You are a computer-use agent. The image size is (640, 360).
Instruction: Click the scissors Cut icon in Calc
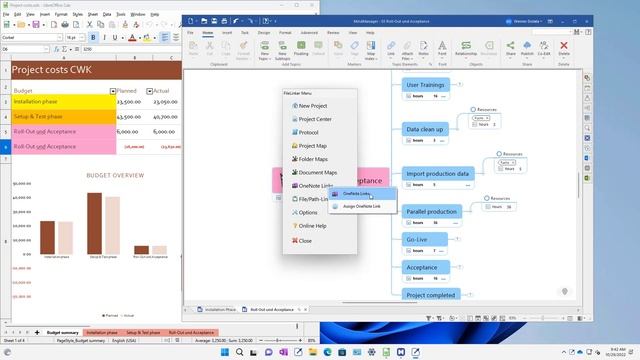point(89,25)
